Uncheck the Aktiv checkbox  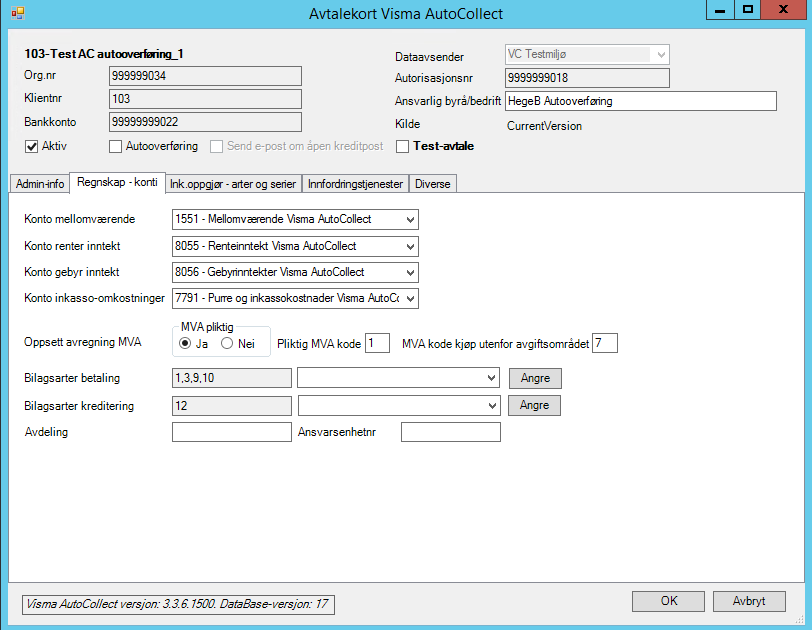31,146
